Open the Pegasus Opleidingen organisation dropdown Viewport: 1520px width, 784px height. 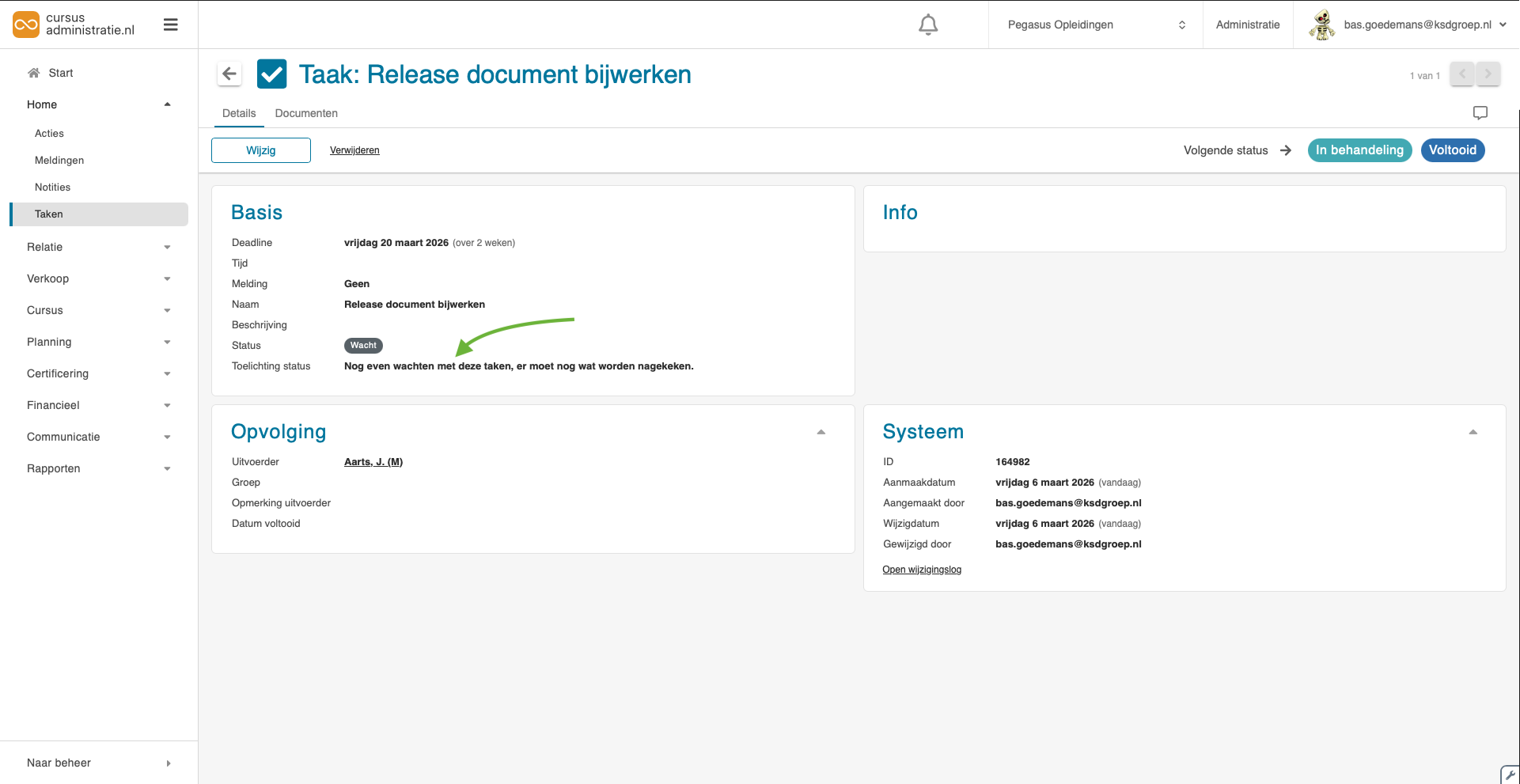(1095, 25)
